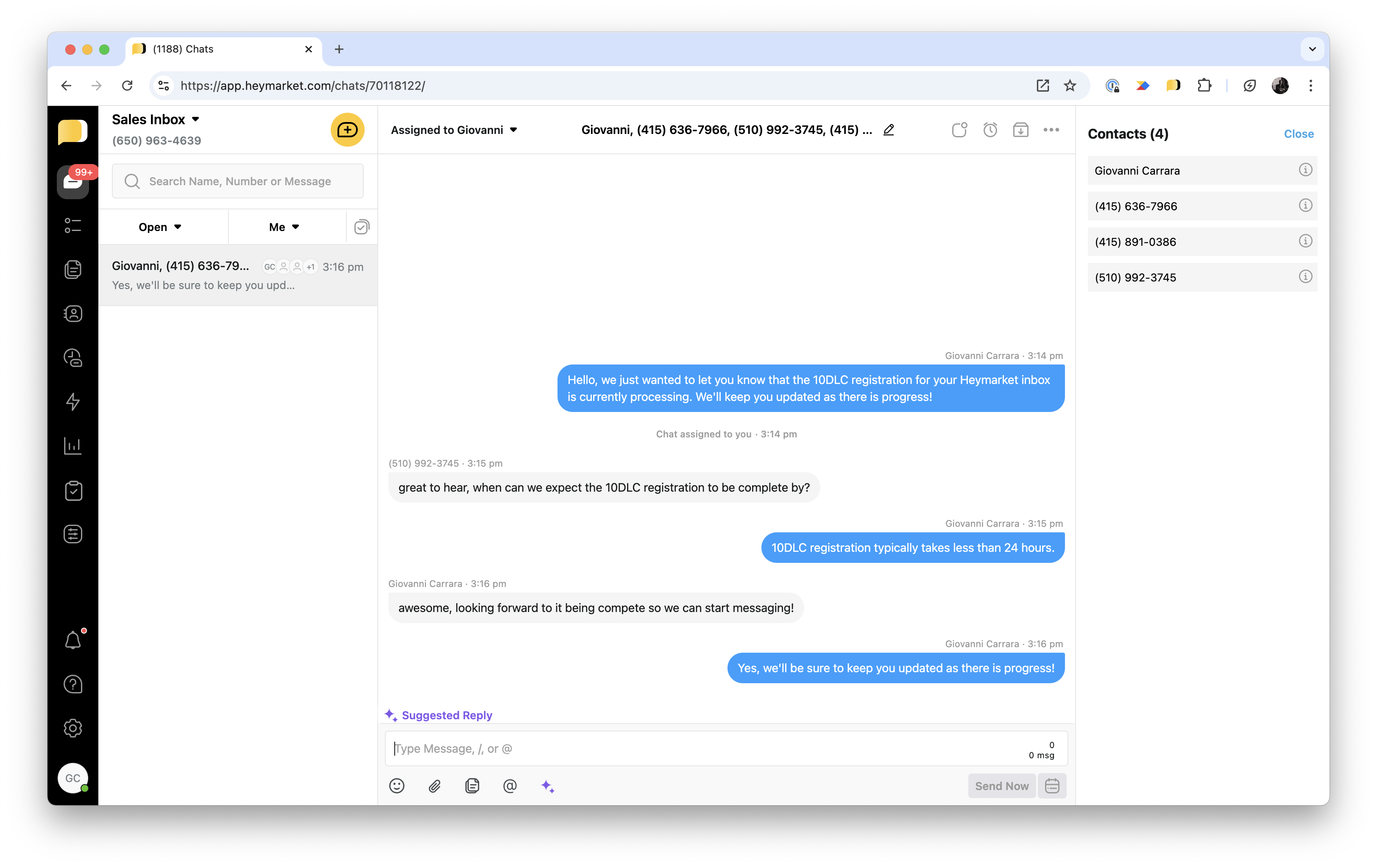Open the Chrome three-dot menu
The image size is (1377, 868).
click(x=1311, y=86)
